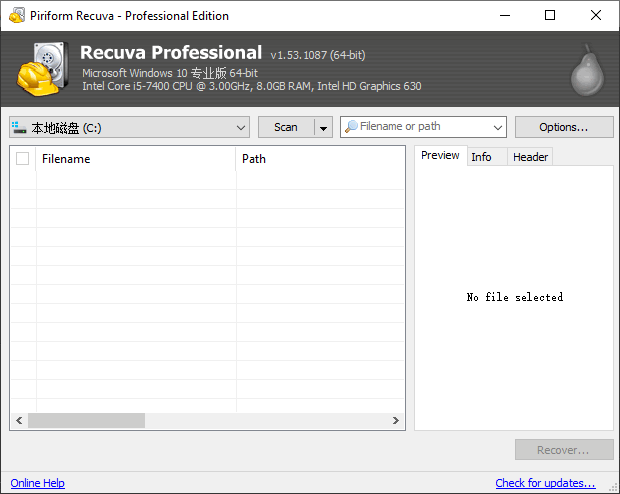Click the Intel Core i5-7400 system info line
The height and width of the screenshot is (494, 620).
[x=251, y=86]
